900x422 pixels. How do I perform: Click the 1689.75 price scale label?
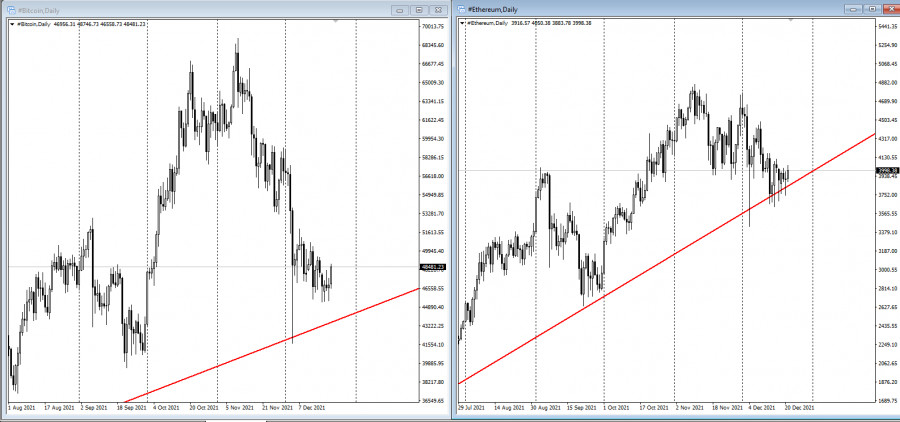coord(887,401)
